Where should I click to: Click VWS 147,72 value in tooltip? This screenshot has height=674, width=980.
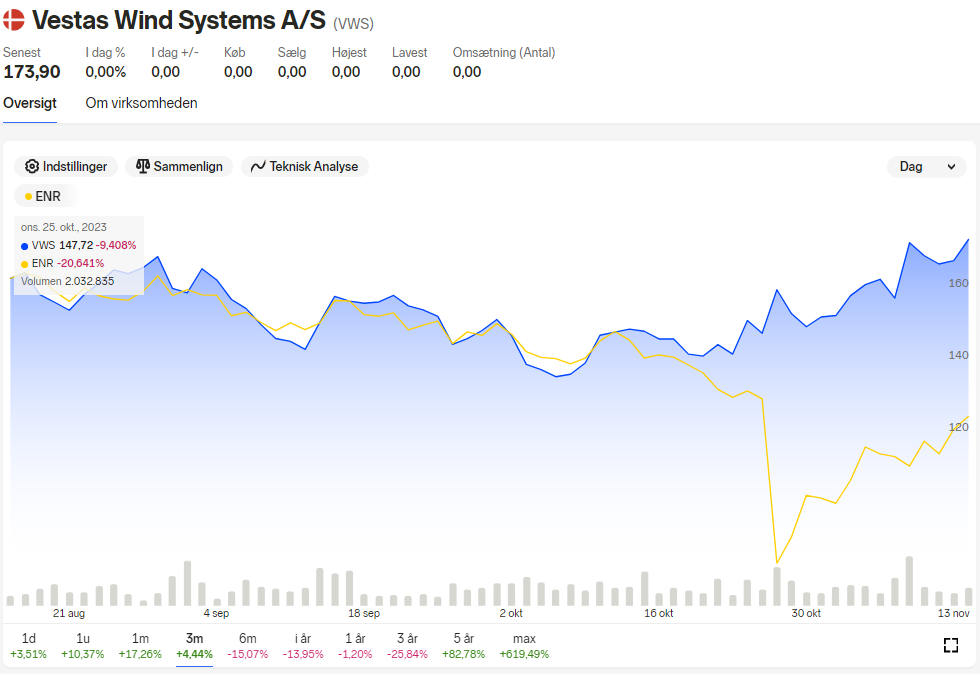(76, 245)
